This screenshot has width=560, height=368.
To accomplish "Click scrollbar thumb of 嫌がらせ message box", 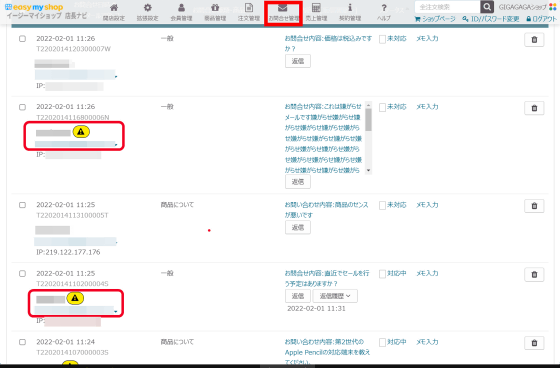I will 368,120.
